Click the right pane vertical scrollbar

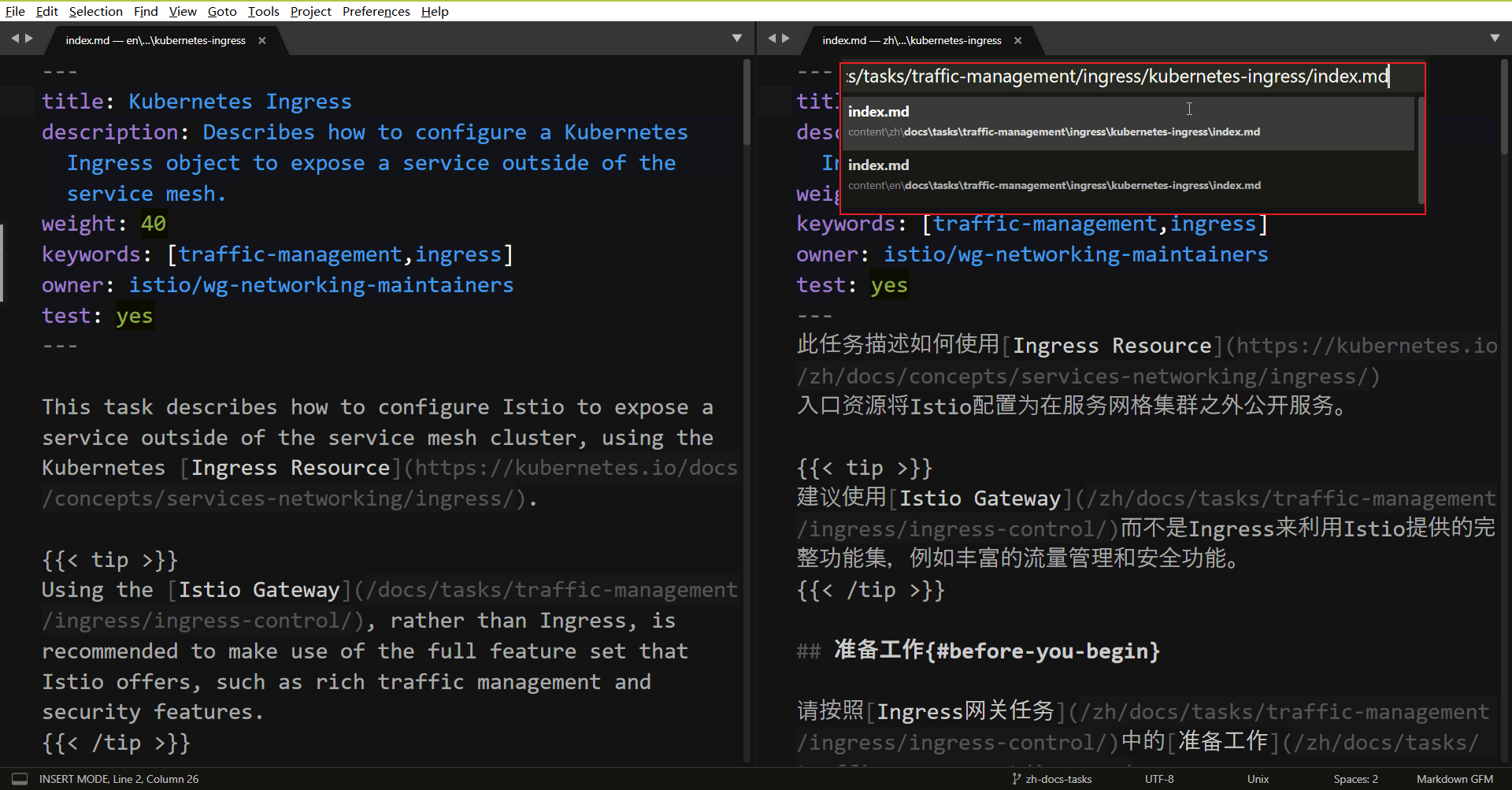(x=1503, y=106)
